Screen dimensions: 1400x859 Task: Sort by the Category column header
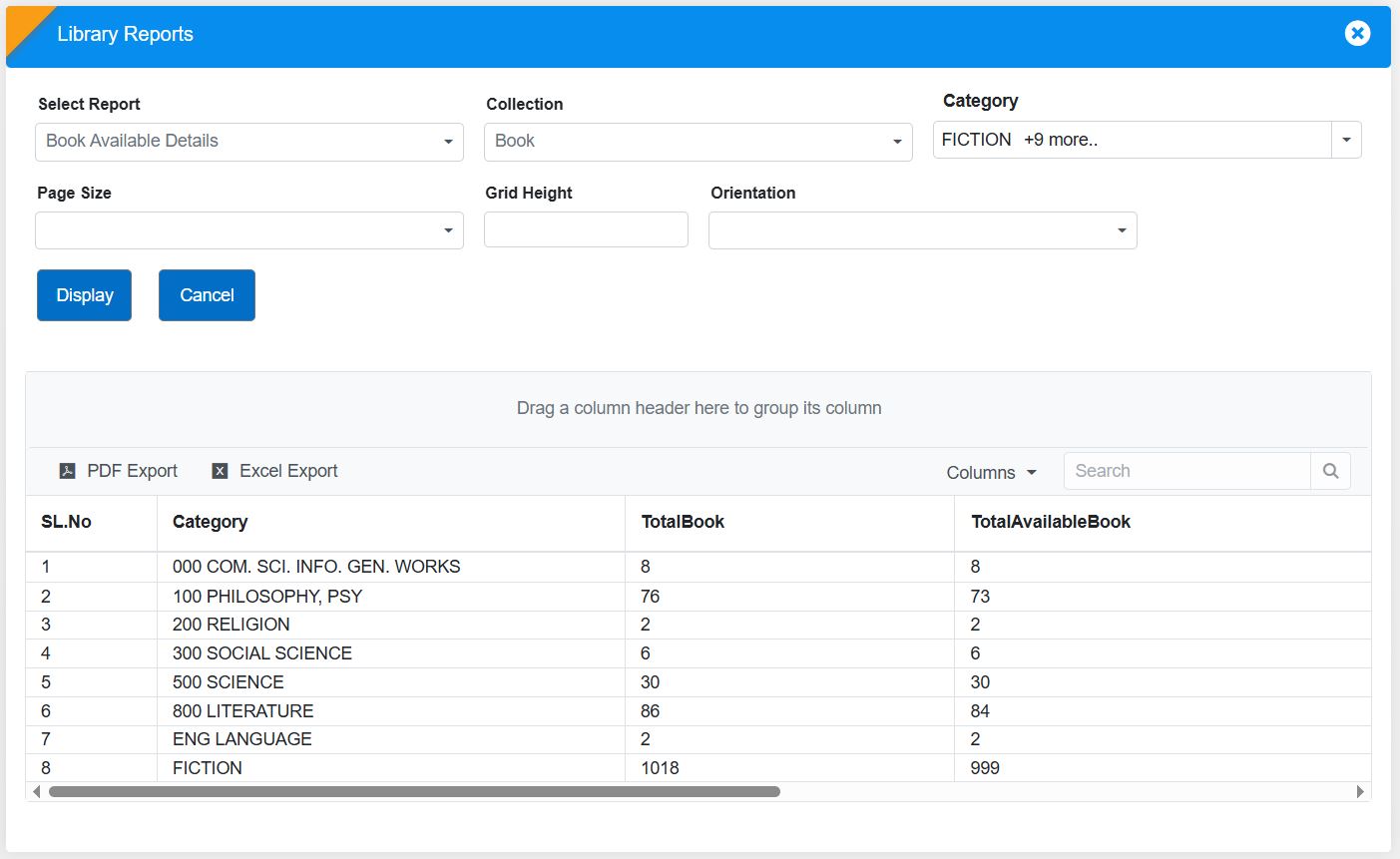pyautogui.click(x=210, y=522)
